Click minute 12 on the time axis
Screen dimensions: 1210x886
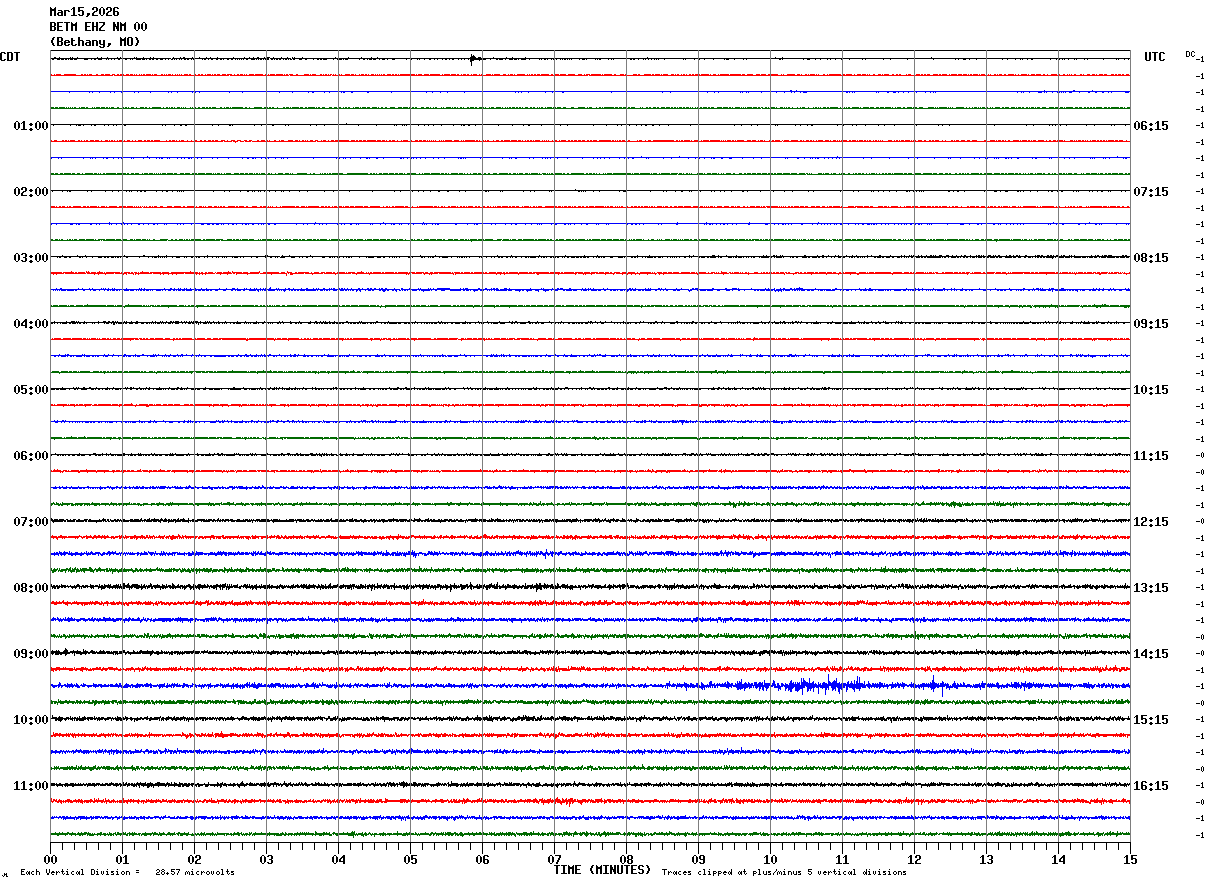tap(914, 859)
